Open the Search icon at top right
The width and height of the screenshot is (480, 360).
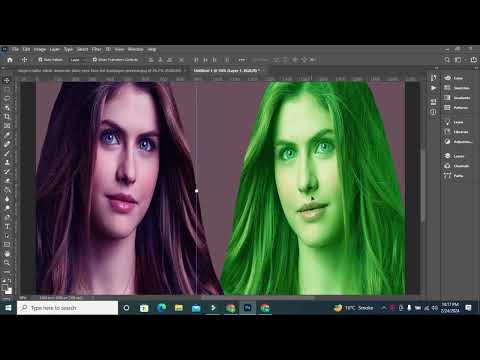(447, 60)
